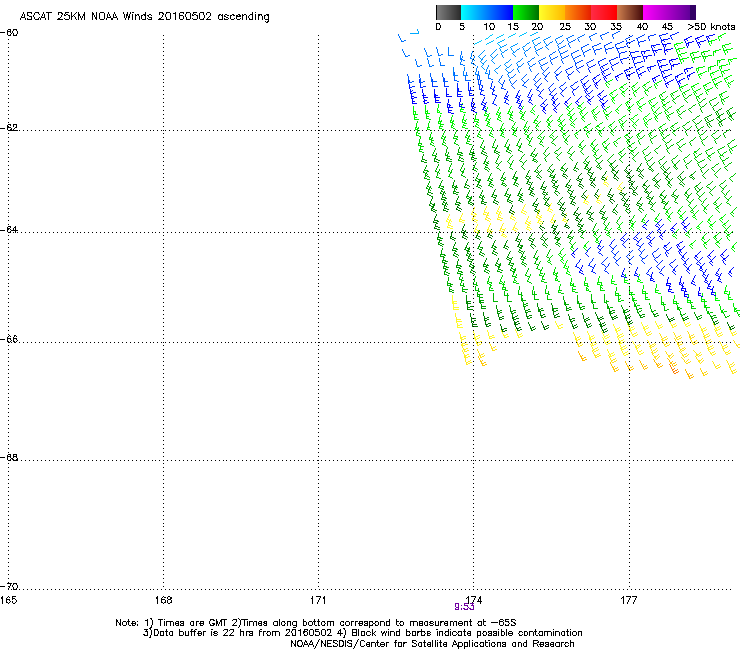740x650 pixels.
Task: Click the gray 0-5 knots color segment
Action: tap(448, 12)
